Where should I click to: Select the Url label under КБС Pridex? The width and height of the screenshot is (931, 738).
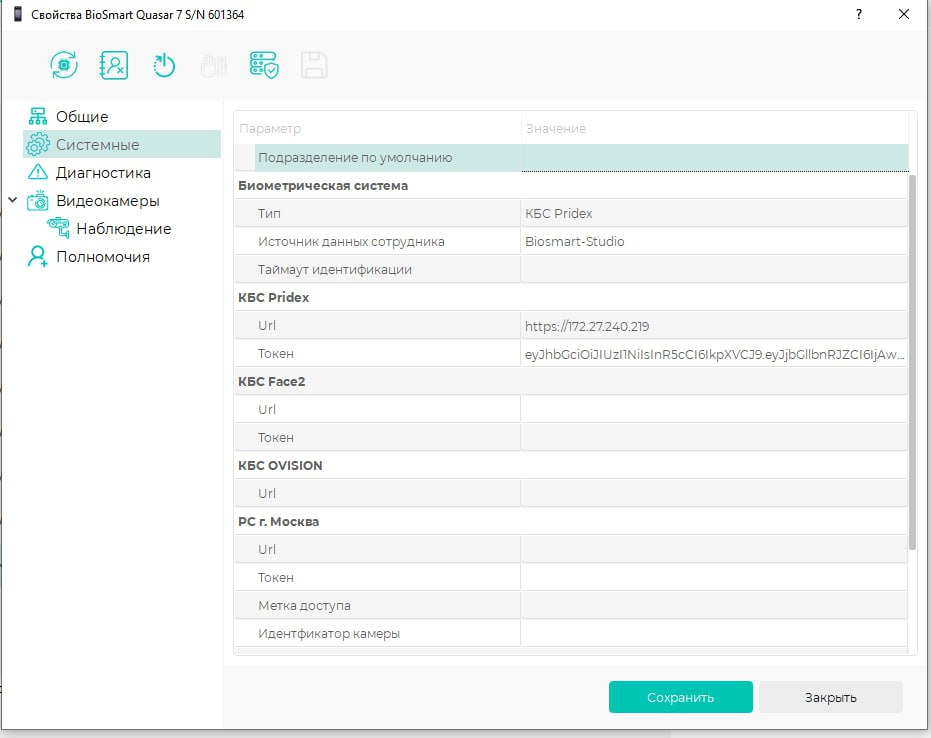click(x=267, y=325)
